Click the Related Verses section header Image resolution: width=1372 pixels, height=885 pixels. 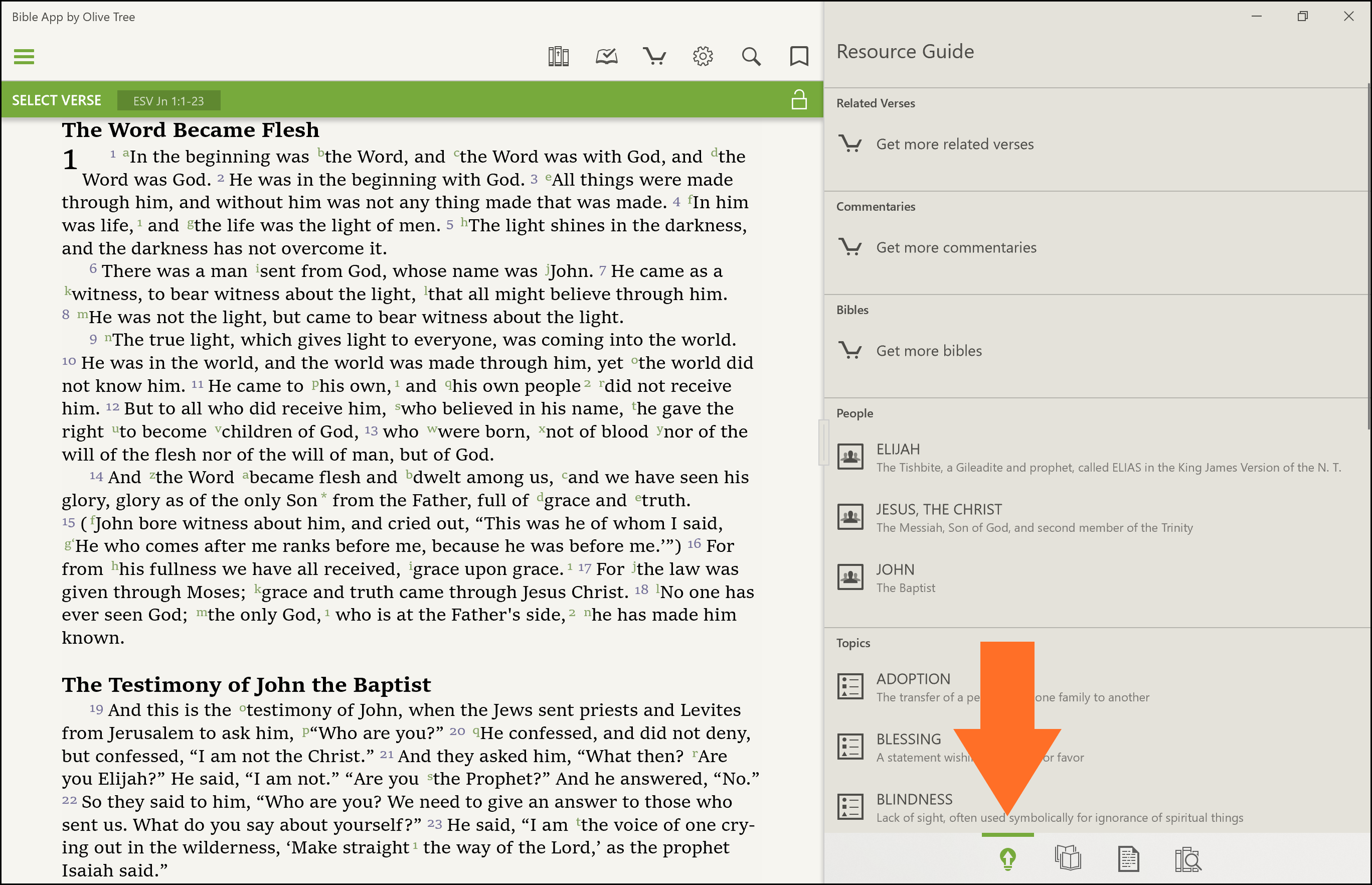pyautogui.click(x=875, y=103)
